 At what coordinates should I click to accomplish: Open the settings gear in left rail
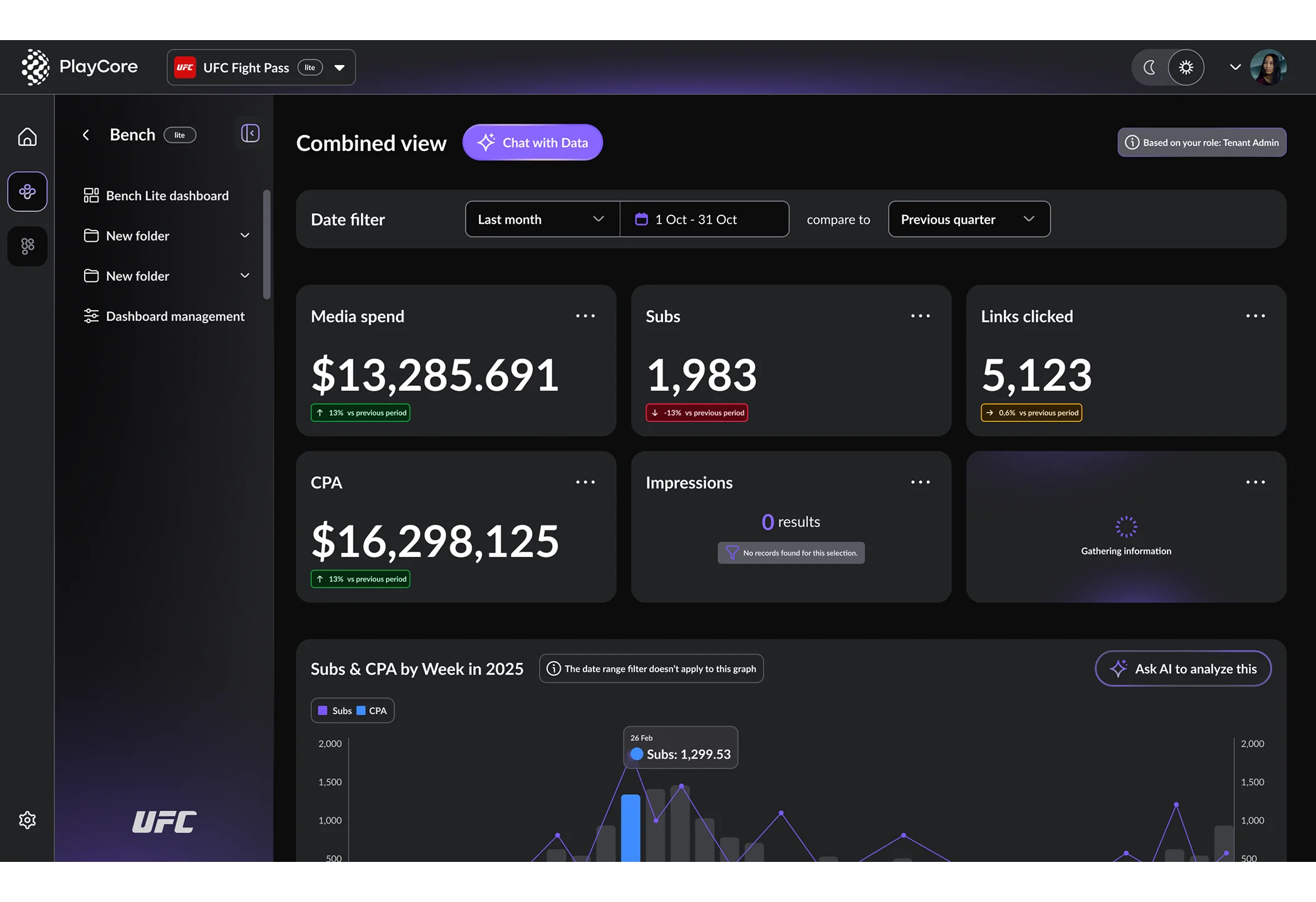pos(27,820)
